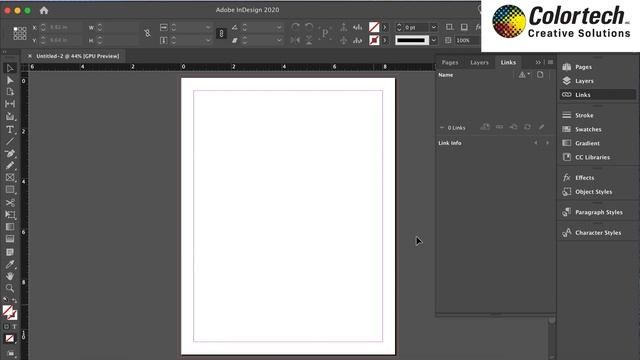The height and width of the screenshot is (360, 640).
Task: Expand the stroke color options arrow
Action: (x=384, y=40)
